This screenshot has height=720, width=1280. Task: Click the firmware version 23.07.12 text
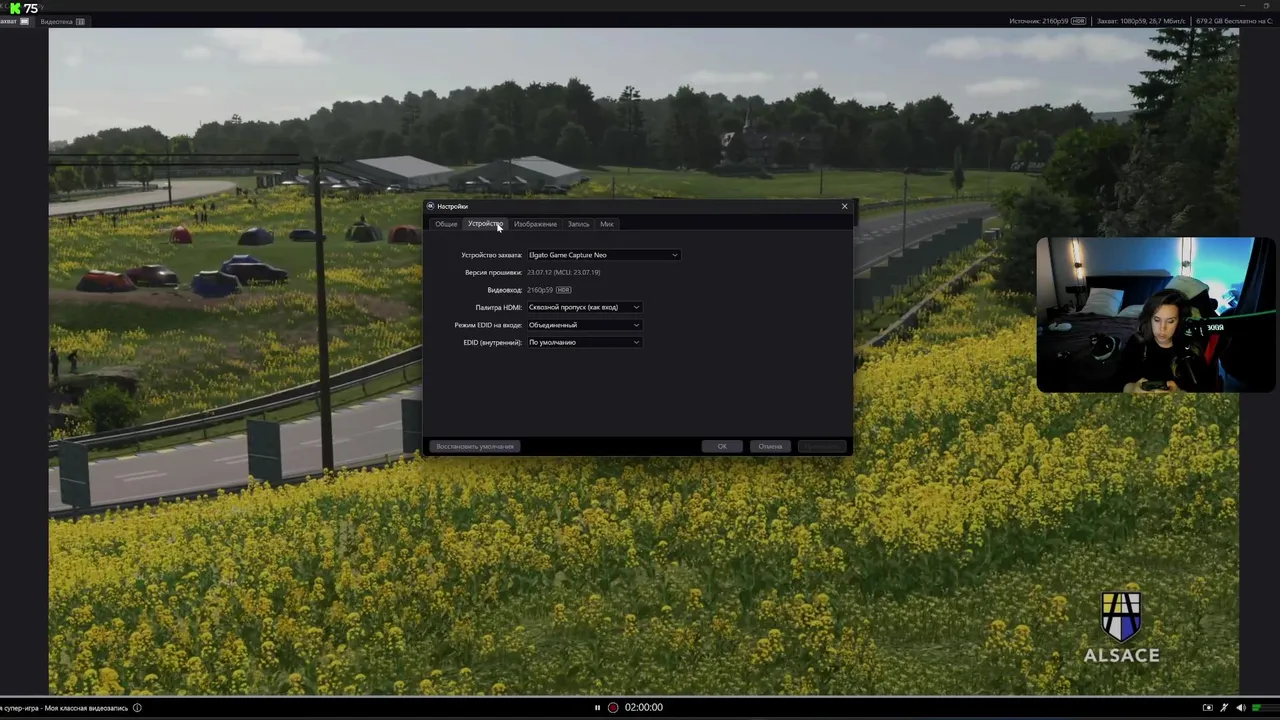pos(563,272)
